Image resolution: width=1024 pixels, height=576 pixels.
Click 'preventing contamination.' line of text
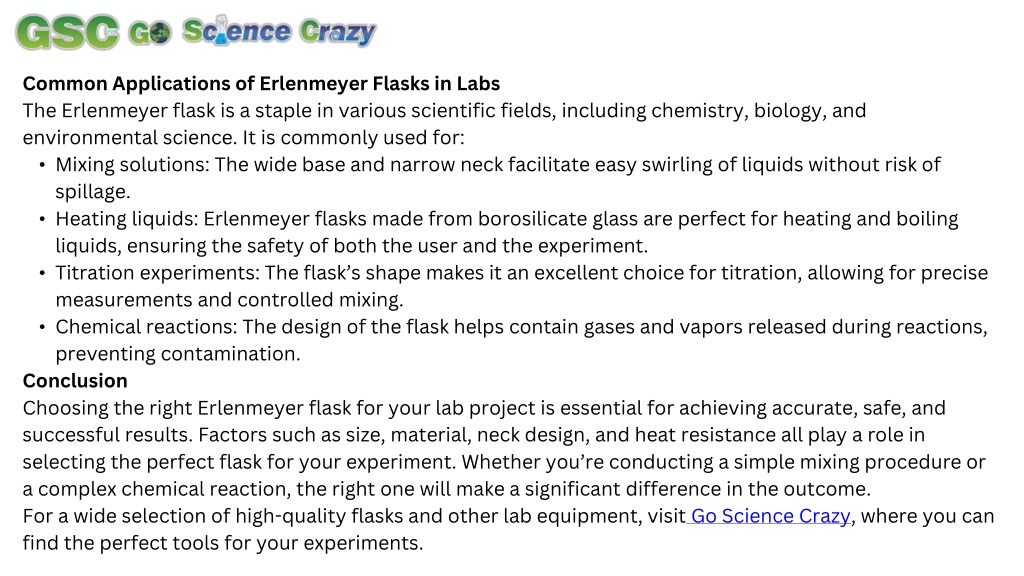coord(178,354)
